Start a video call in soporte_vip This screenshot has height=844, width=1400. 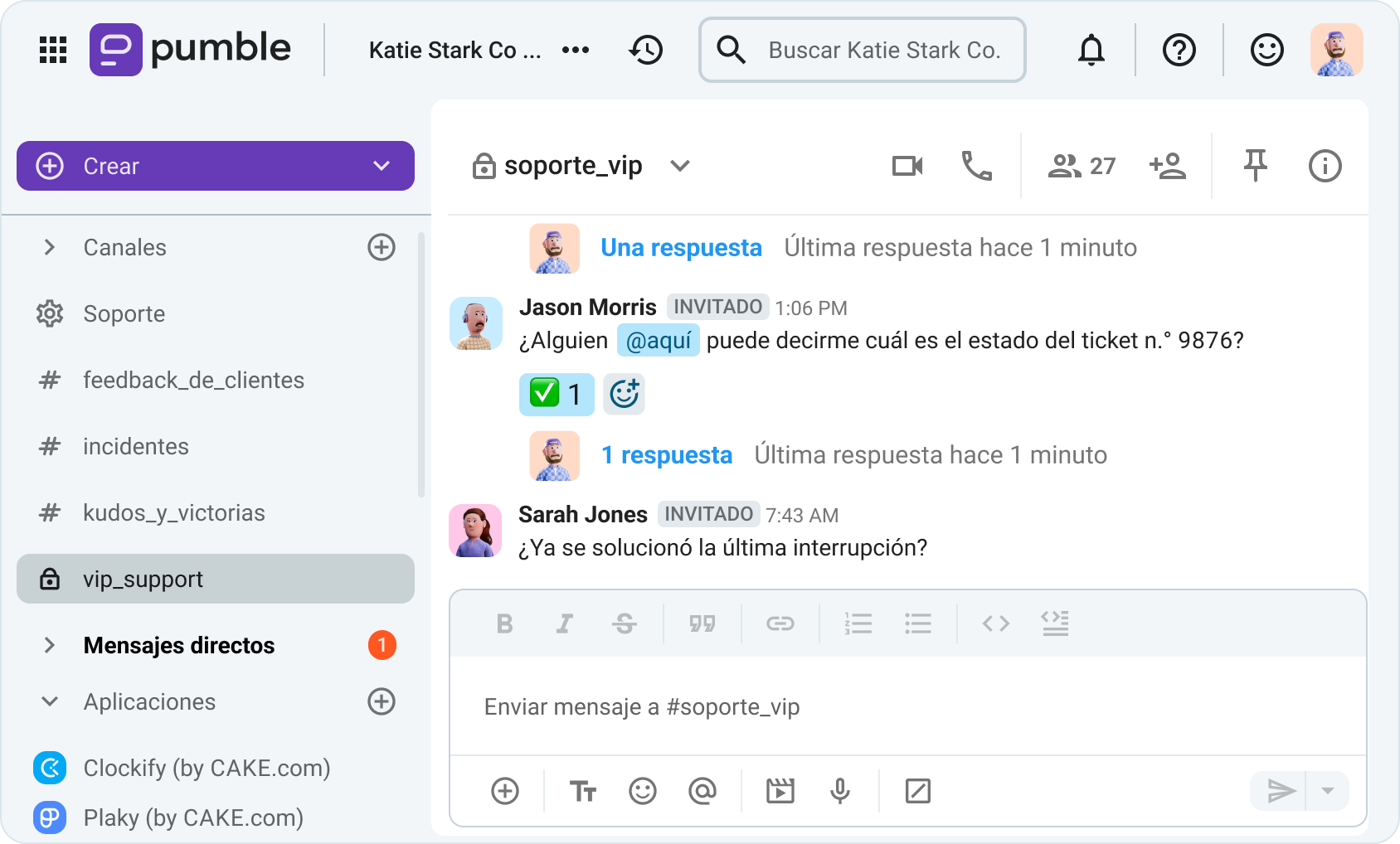tap(907, 166)
